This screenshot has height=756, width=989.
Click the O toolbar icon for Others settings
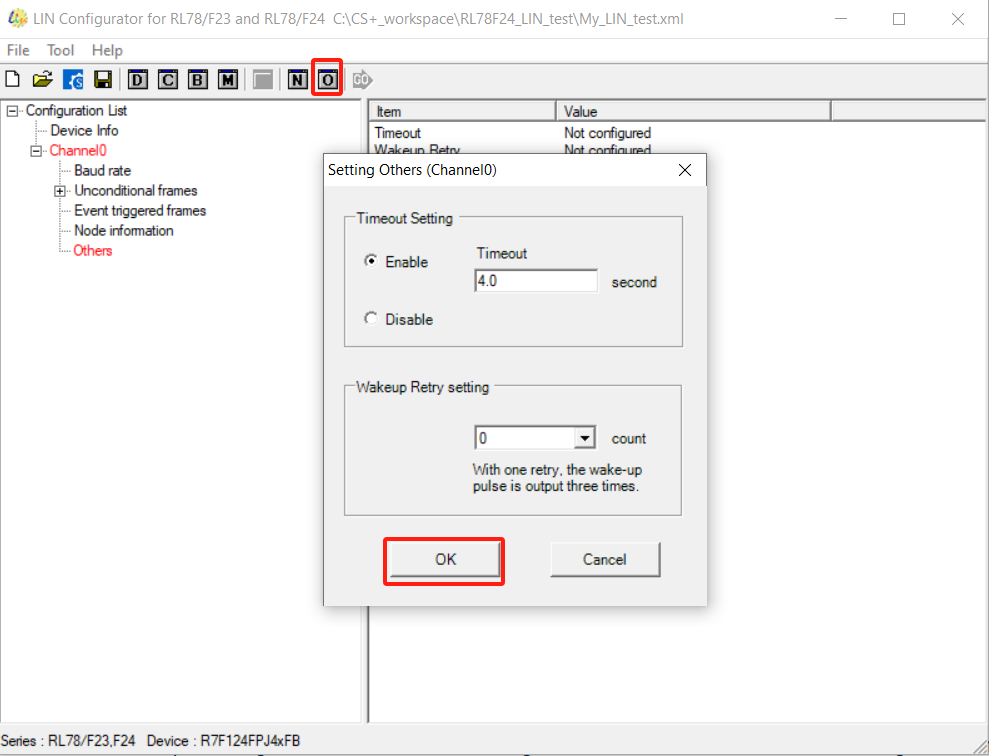[x=327, y=79]
